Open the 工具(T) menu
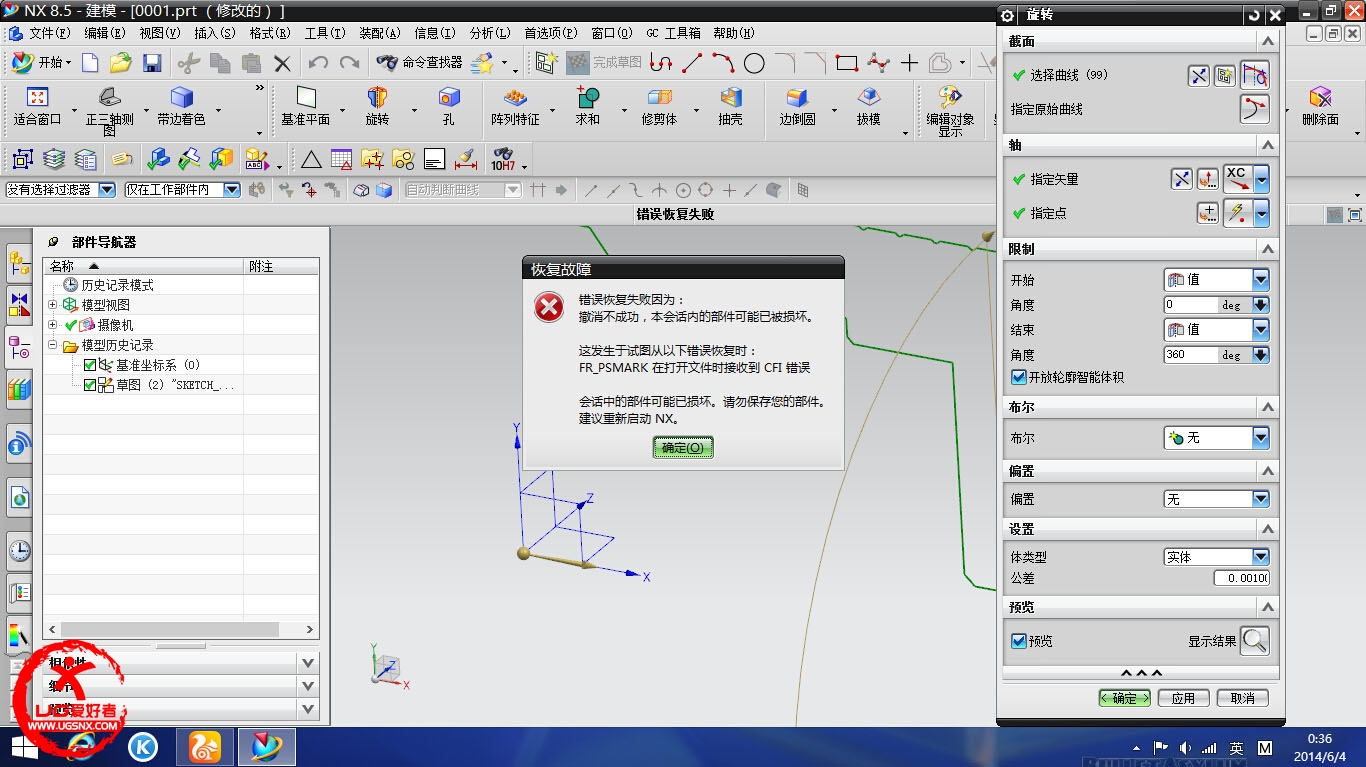Image resolution: width=1366 pixels, height=767 pixels. 325,33
